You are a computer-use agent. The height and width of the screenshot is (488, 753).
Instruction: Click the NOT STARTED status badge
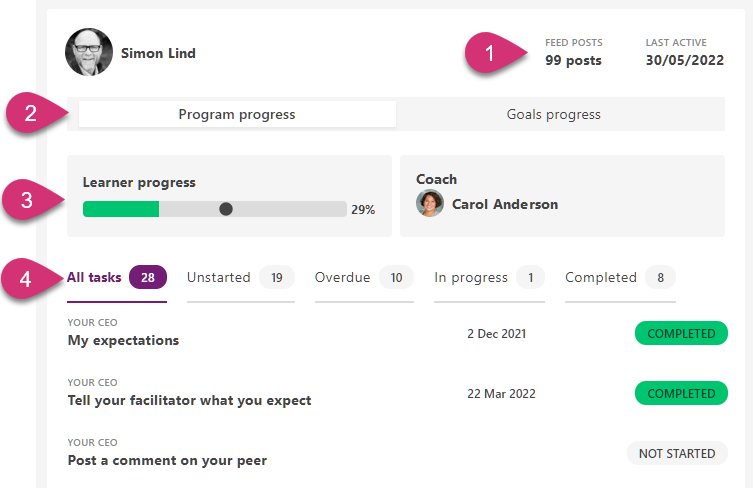pyautogui.click(x=676, y=453)
